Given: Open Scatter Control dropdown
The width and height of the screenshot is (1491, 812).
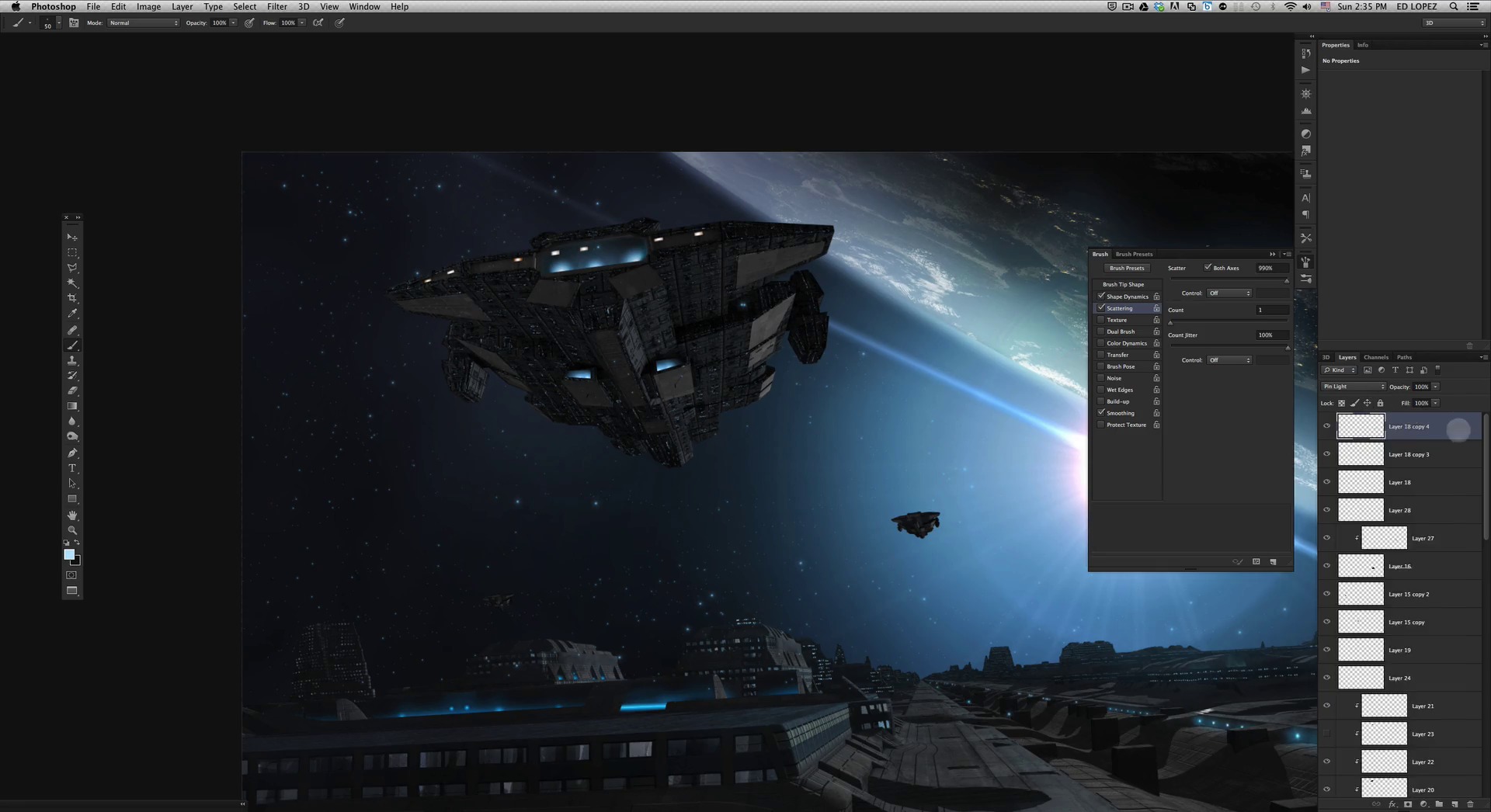Looking at the screenshot, I should [1229, 293].
